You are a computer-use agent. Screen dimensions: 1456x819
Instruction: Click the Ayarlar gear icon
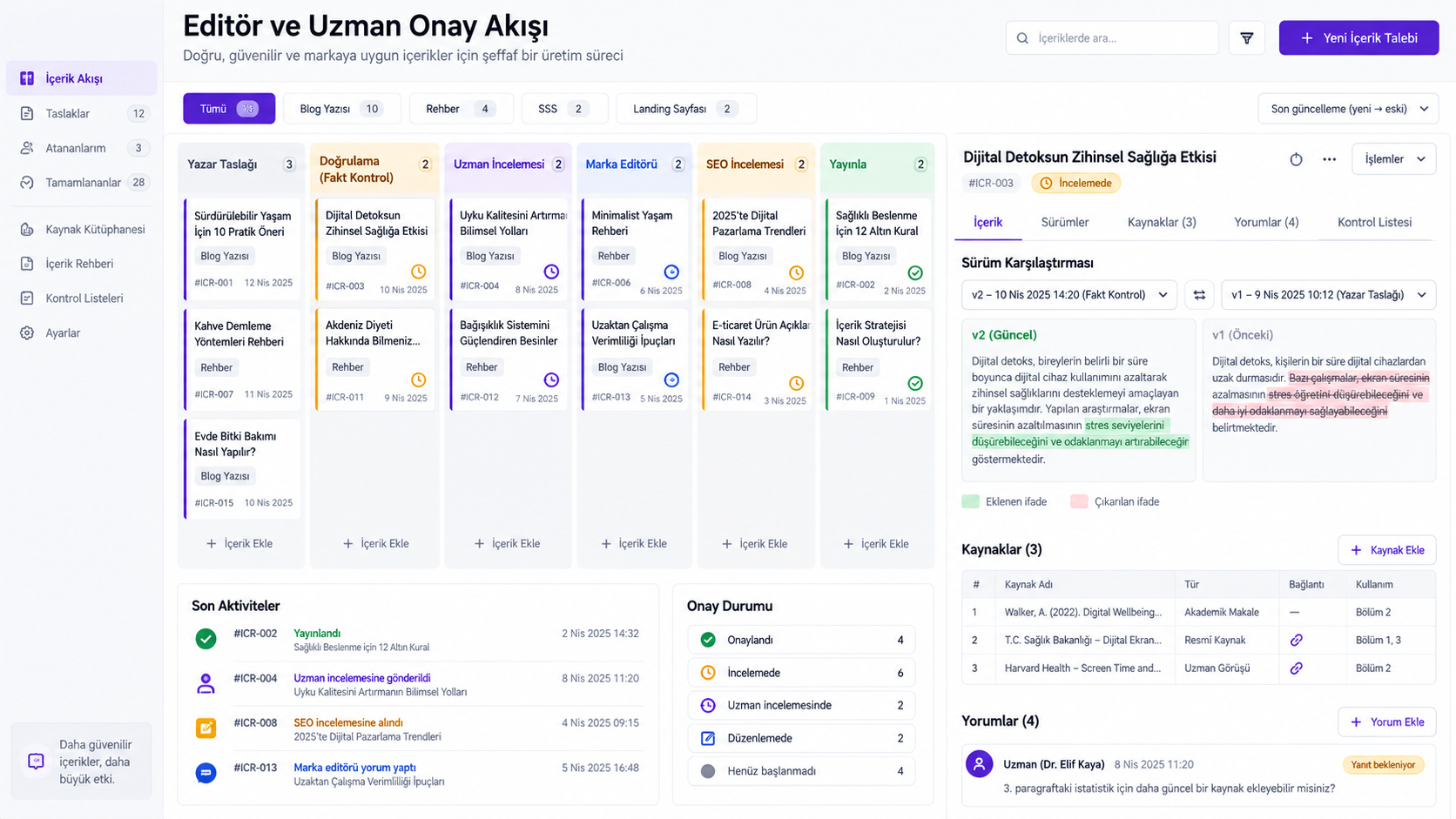tap(27, 333)
